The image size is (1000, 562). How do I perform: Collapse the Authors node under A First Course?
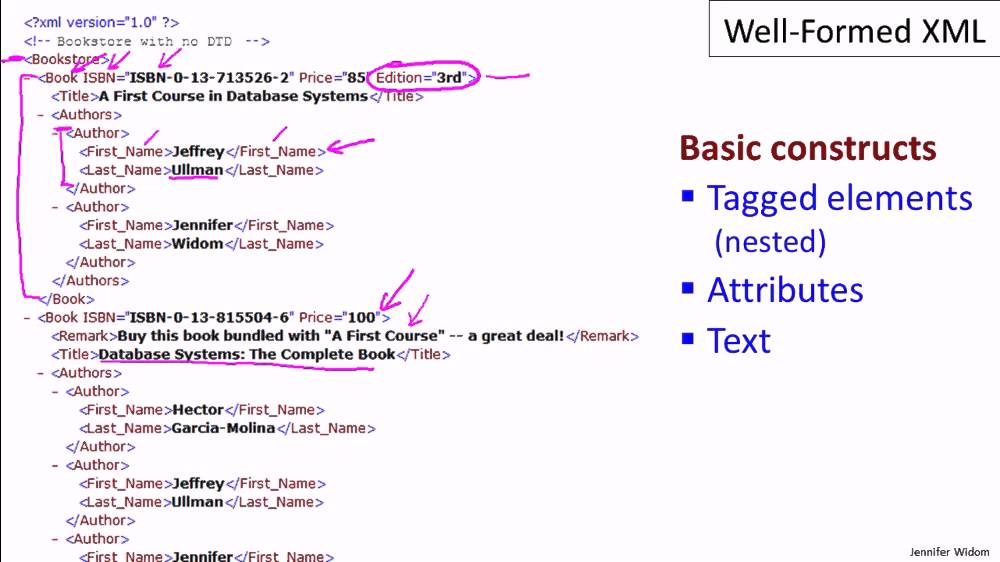(x=41, y=115)
